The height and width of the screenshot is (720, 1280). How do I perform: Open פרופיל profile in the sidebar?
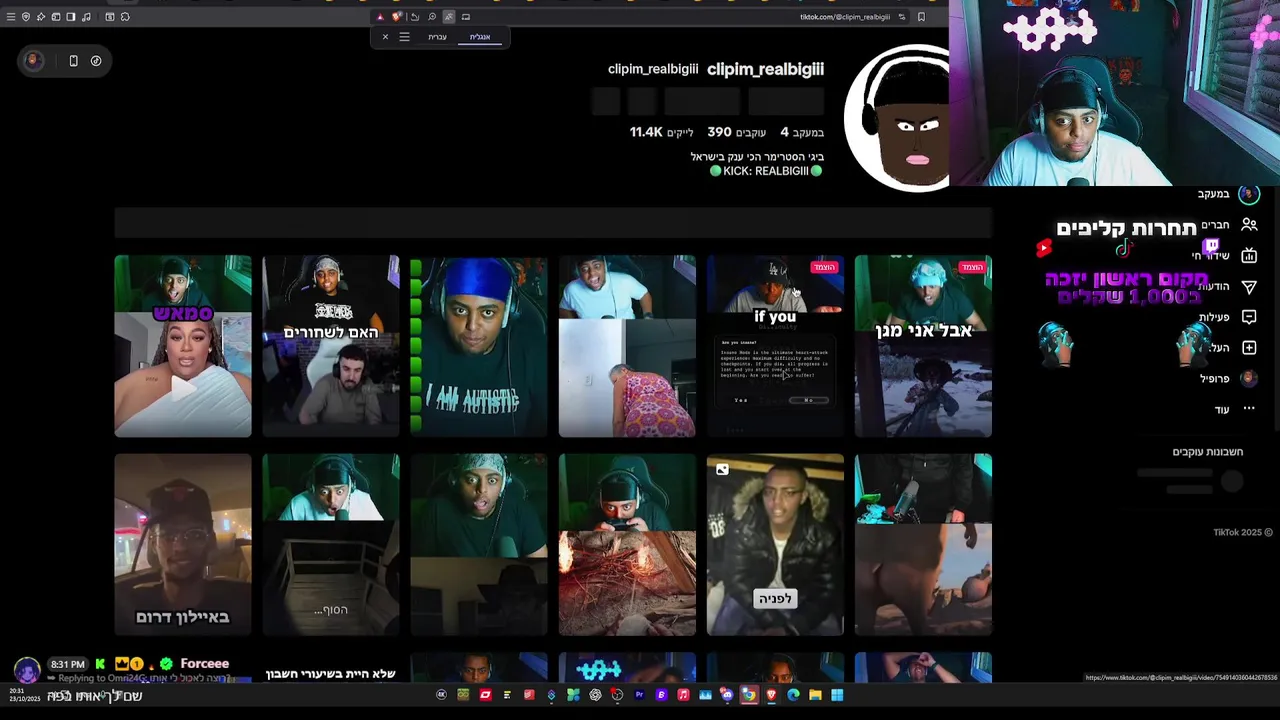[x=1228, y=378]
